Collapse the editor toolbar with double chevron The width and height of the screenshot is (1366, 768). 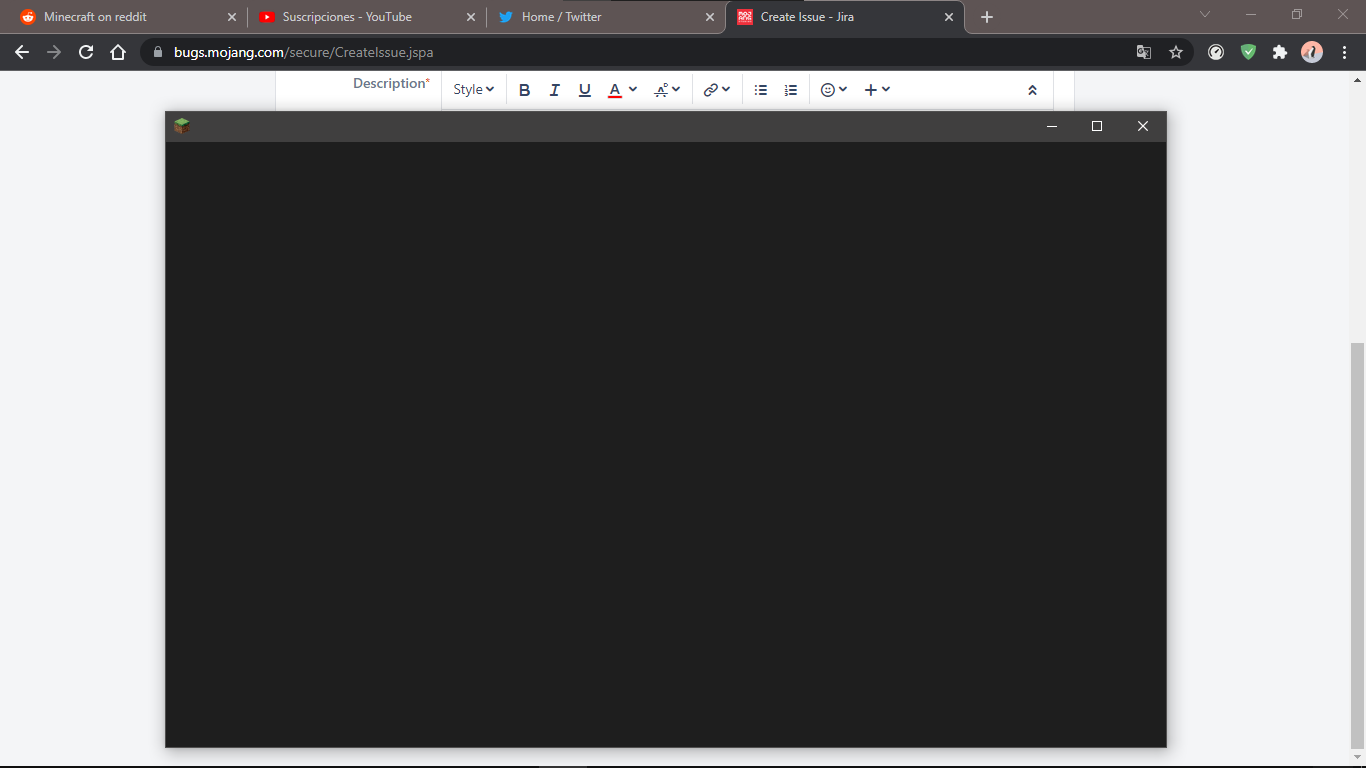click(x=1032, y=90)
